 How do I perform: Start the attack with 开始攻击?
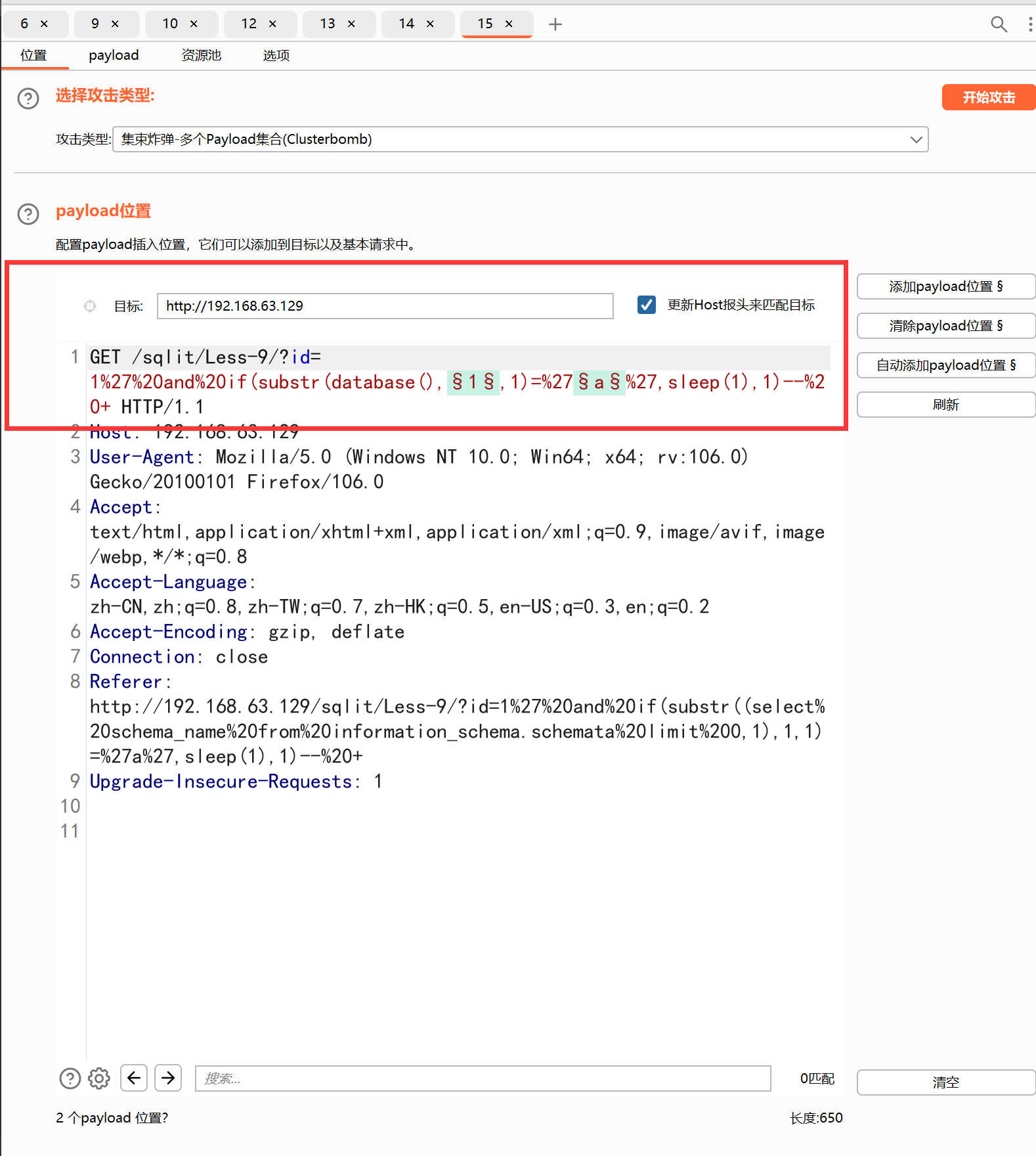click(x=989, y=97)
